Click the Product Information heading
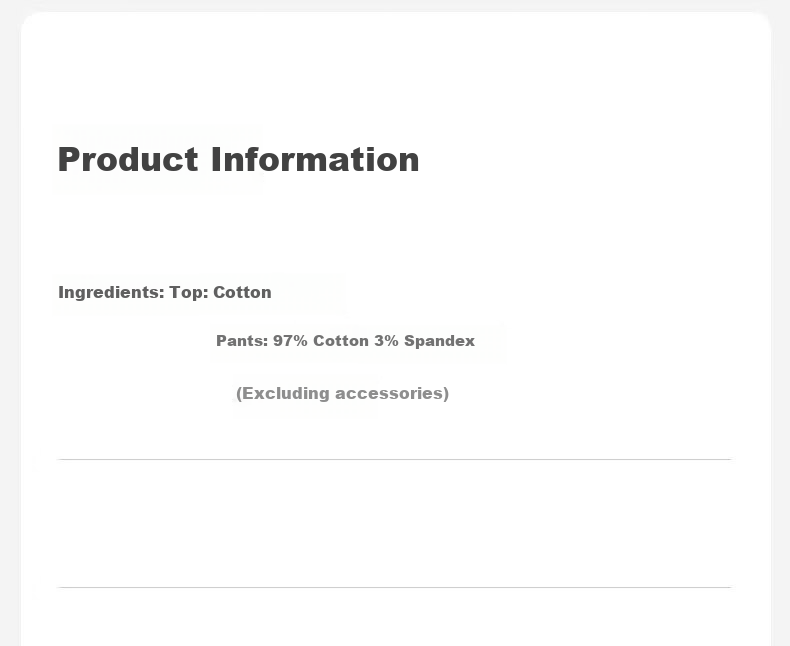This screenshot has height=646, width=790. [x=238, y=160]
